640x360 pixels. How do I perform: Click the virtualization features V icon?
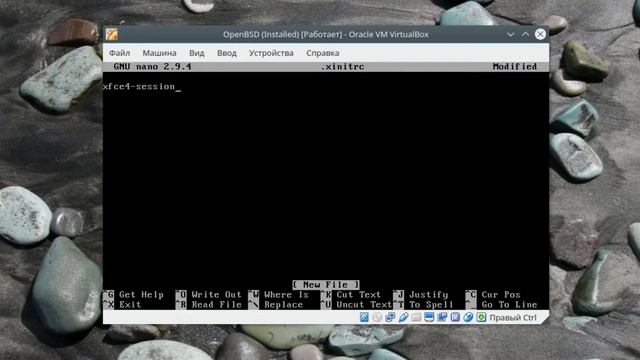click(x=455, y=317)
